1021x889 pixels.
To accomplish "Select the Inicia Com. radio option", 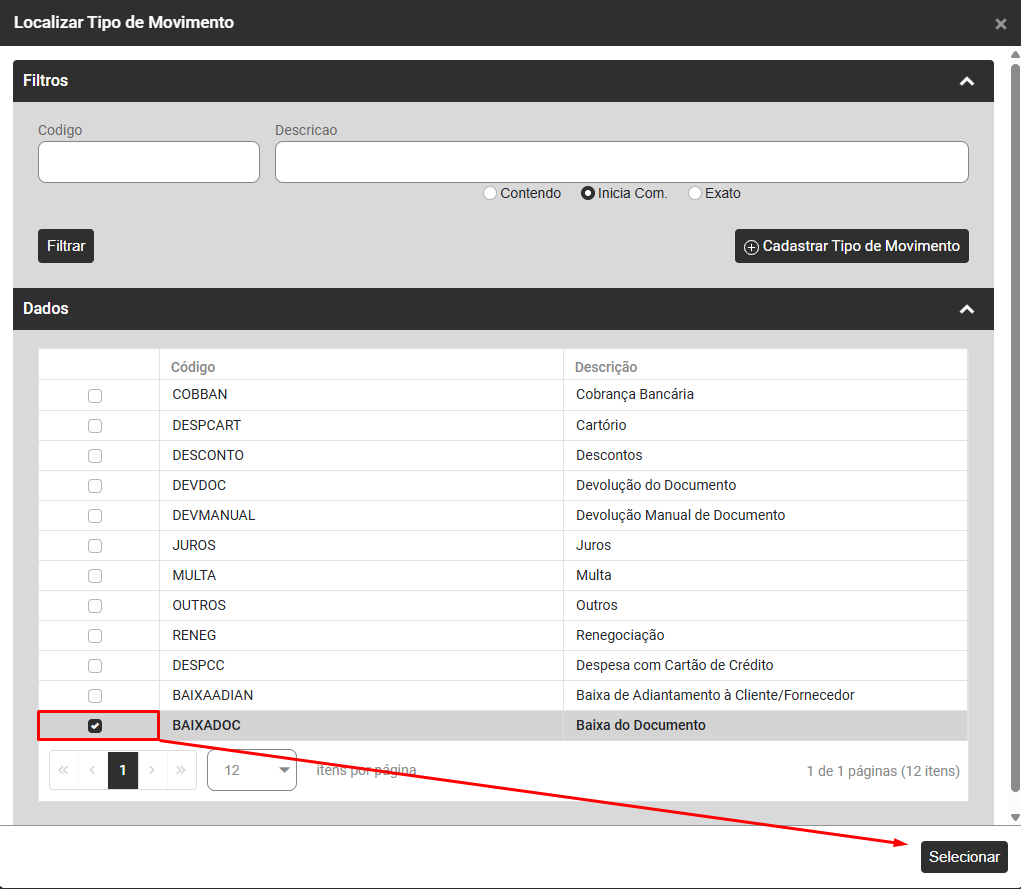I will click(587, 193).
